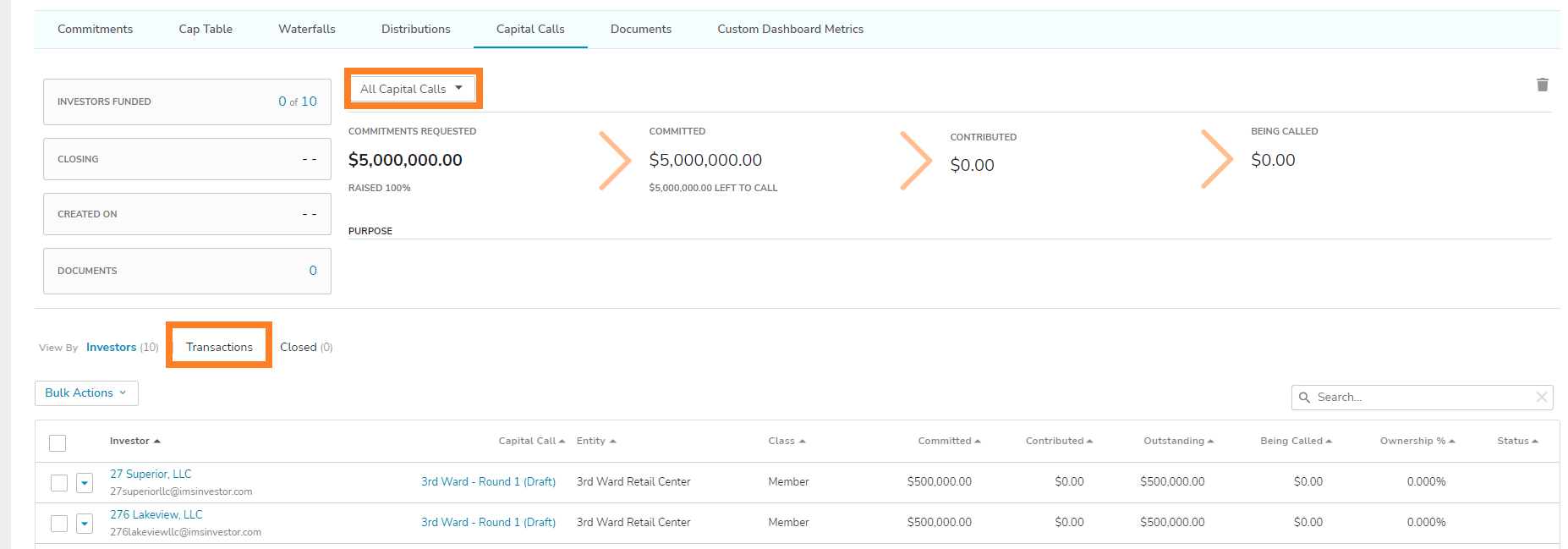Switch to the Commitments tab
This screenshot has width=1568, height=549.
pyautogui.click(x=95, y=29)
